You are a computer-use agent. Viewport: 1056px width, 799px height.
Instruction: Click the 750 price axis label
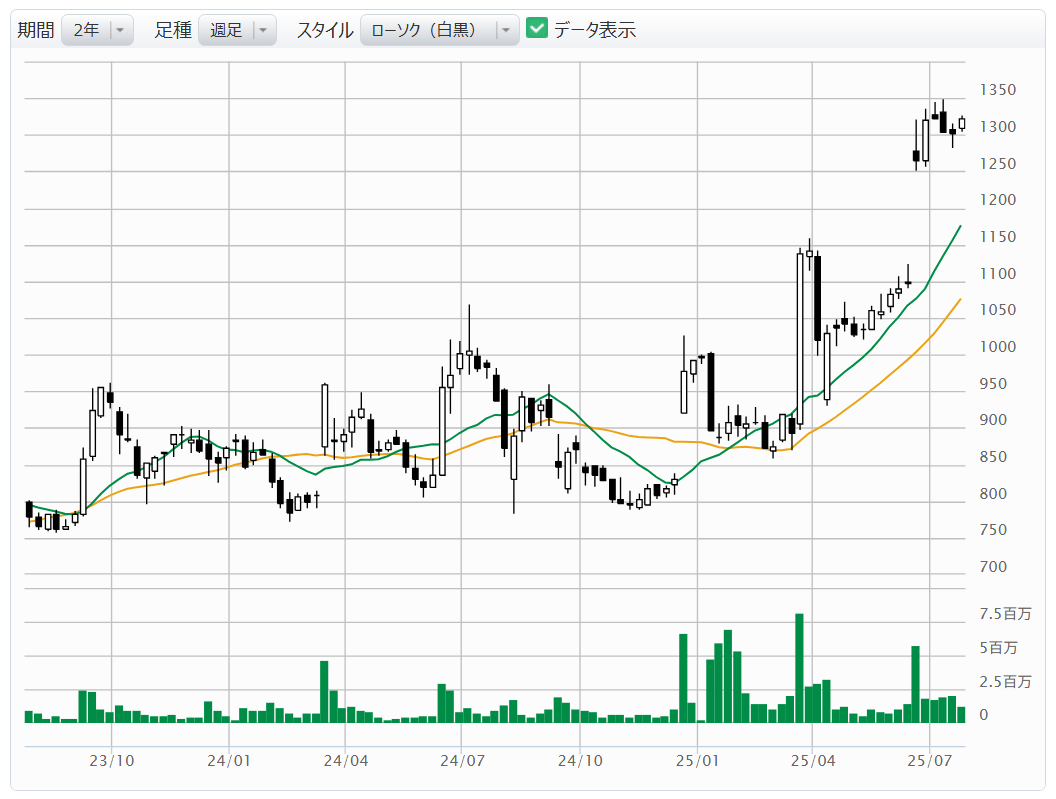tap(993, 530)
